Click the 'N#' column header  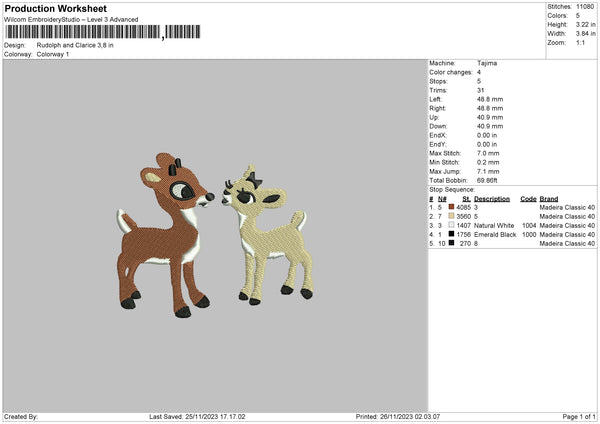point(442,199)
